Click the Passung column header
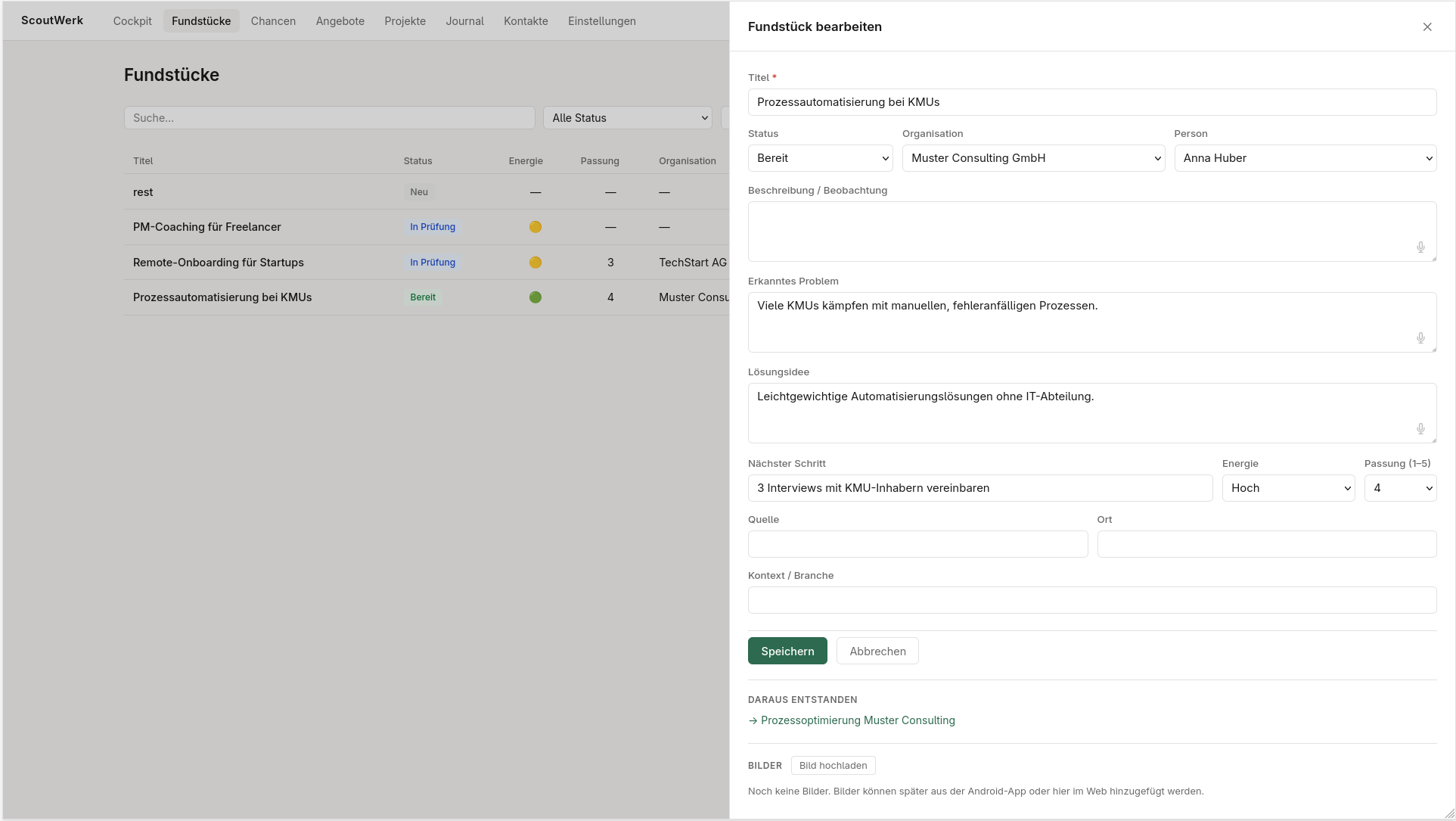1456x821 pixels. (600, 161)
